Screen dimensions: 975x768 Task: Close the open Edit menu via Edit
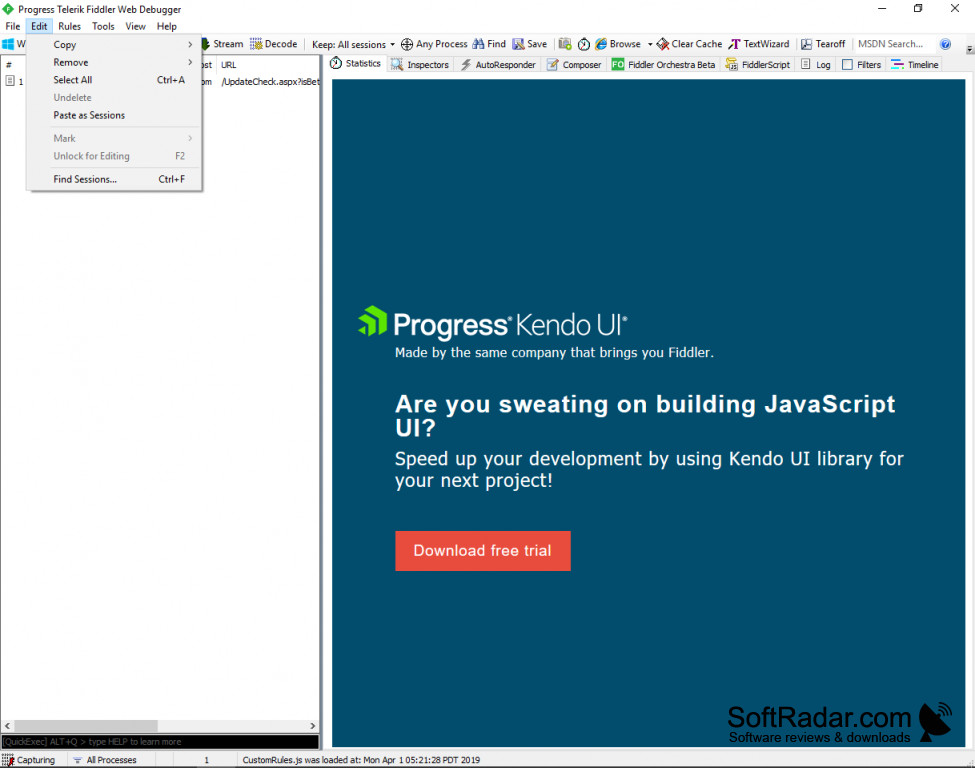tap(39, 26)
